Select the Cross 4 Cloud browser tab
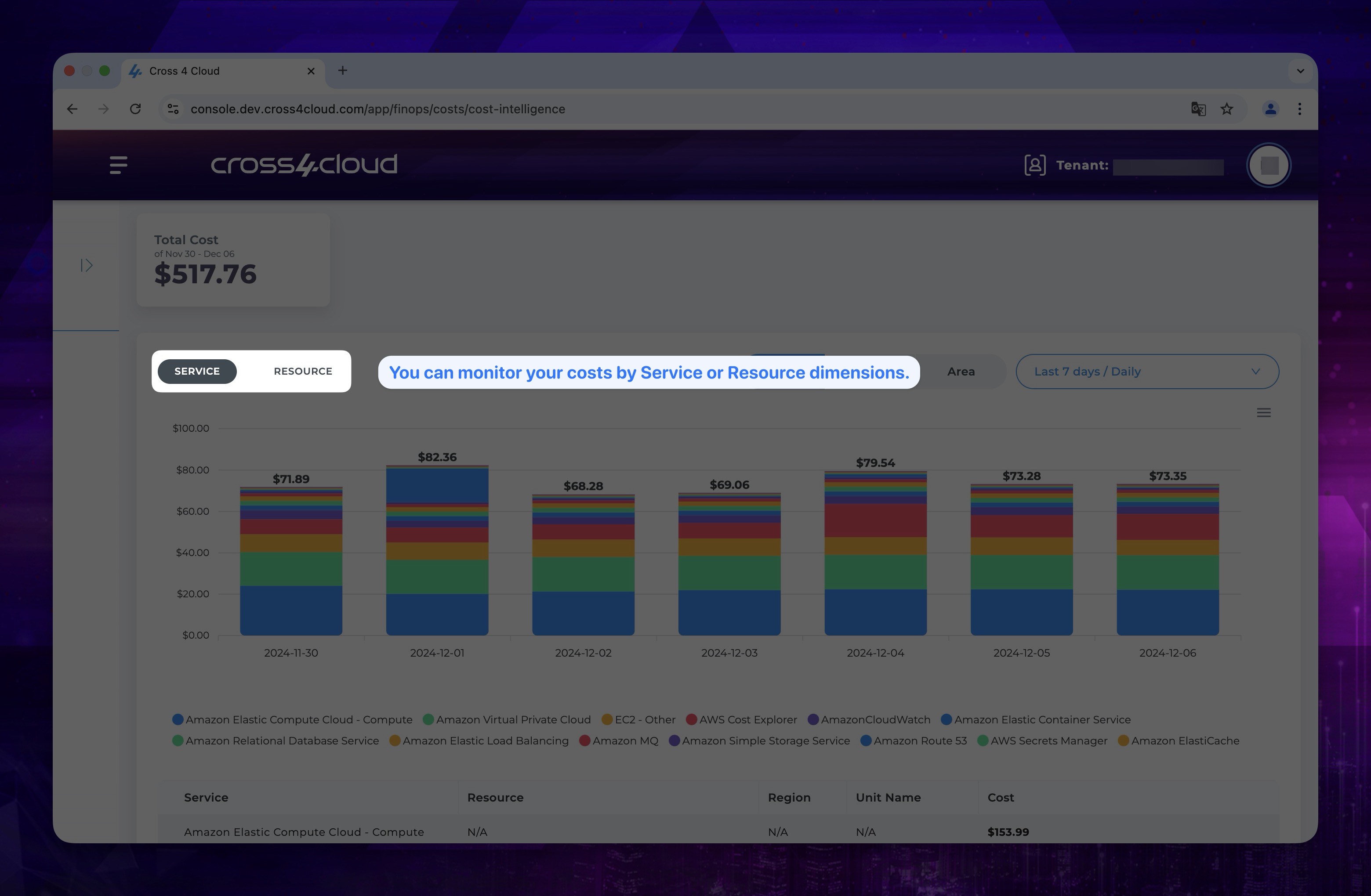Image resolution: width=1371 pixels, height=896 pixels. [222, 71]
